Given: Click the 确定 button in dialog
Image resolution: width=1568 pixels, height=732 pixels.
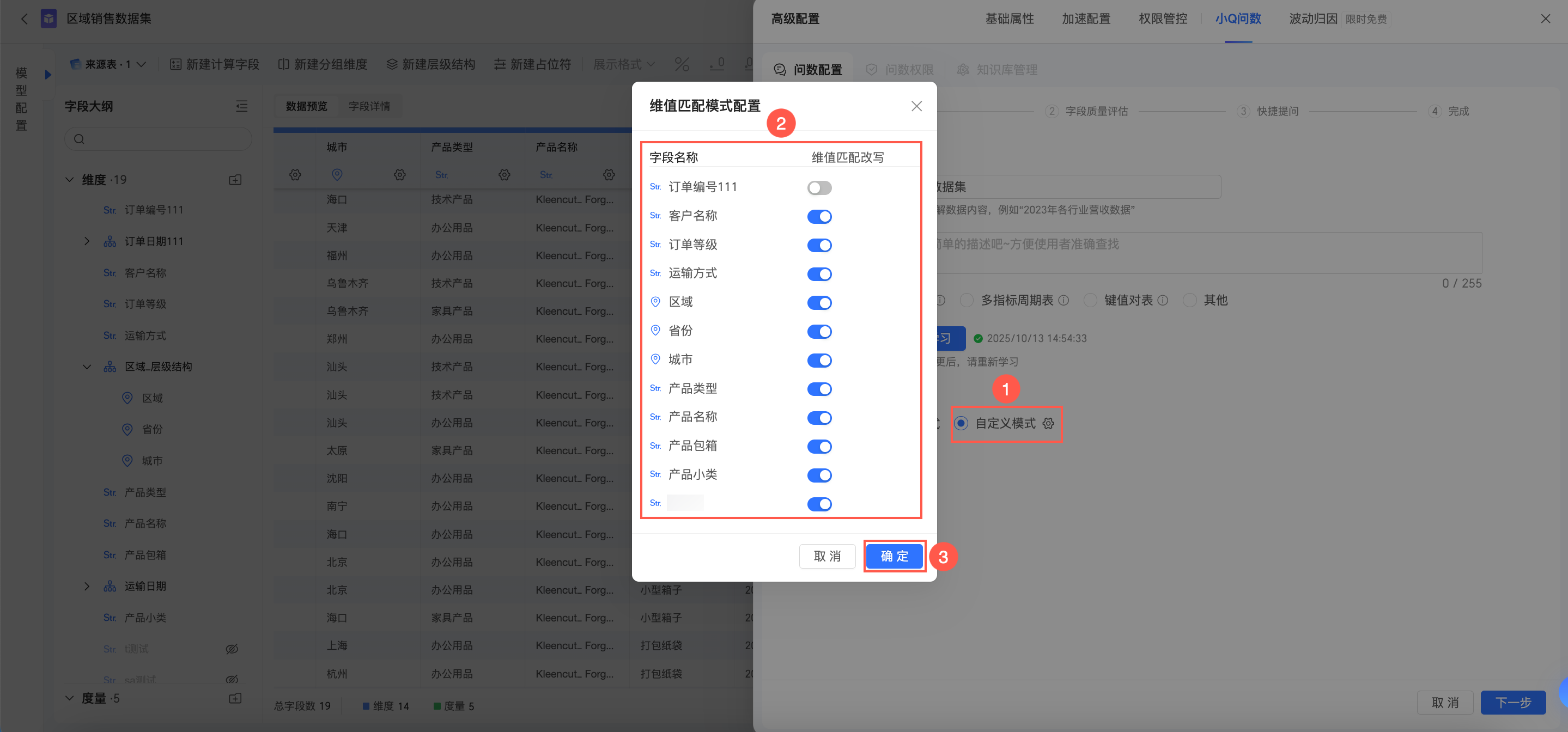Looking at the screenshot, I should (894, 556).
